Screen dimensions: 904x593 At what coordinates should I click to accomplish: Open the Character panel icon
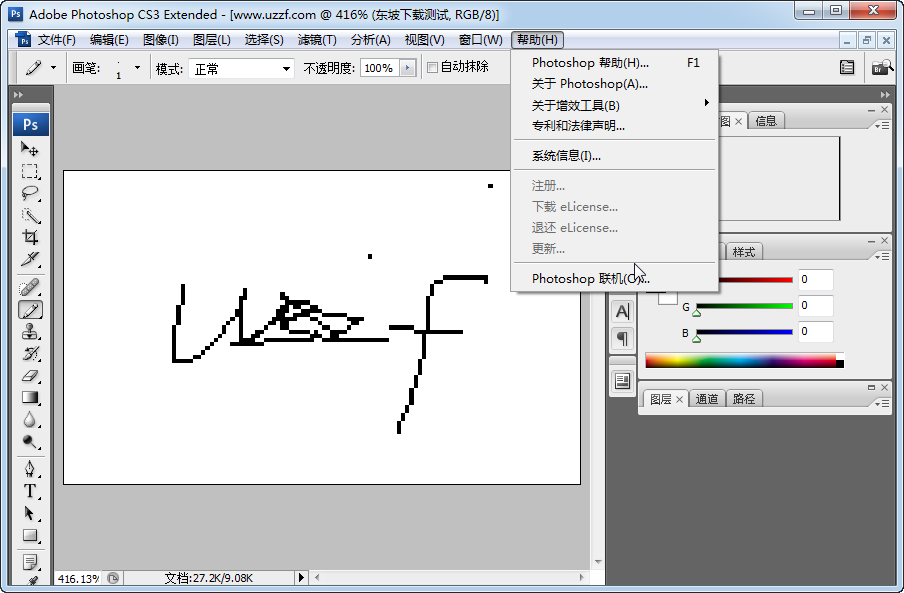622,312
